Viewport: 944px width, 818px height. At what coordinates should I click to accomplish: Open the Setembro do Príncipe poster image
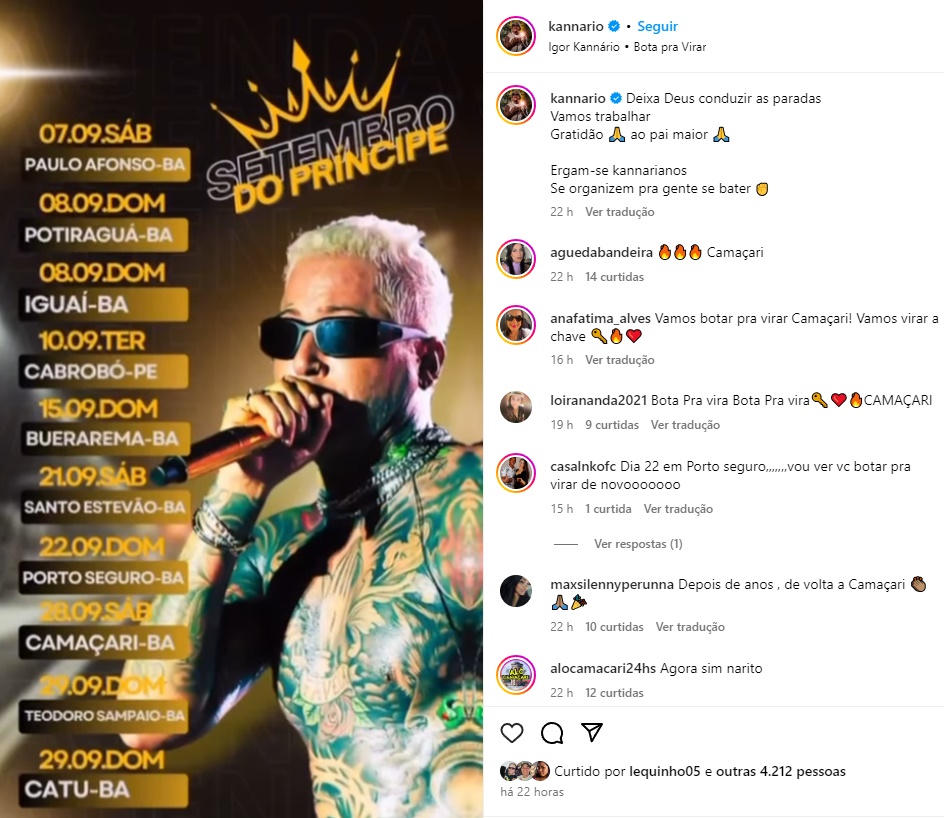point(241,409)
